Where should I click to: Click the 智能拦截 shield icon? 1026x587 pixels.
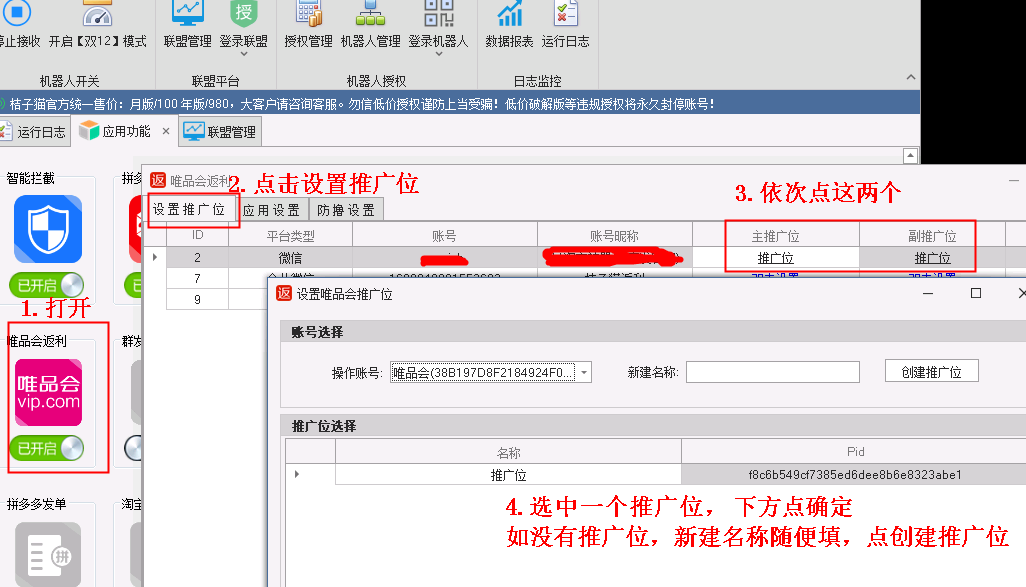point(48,229)
